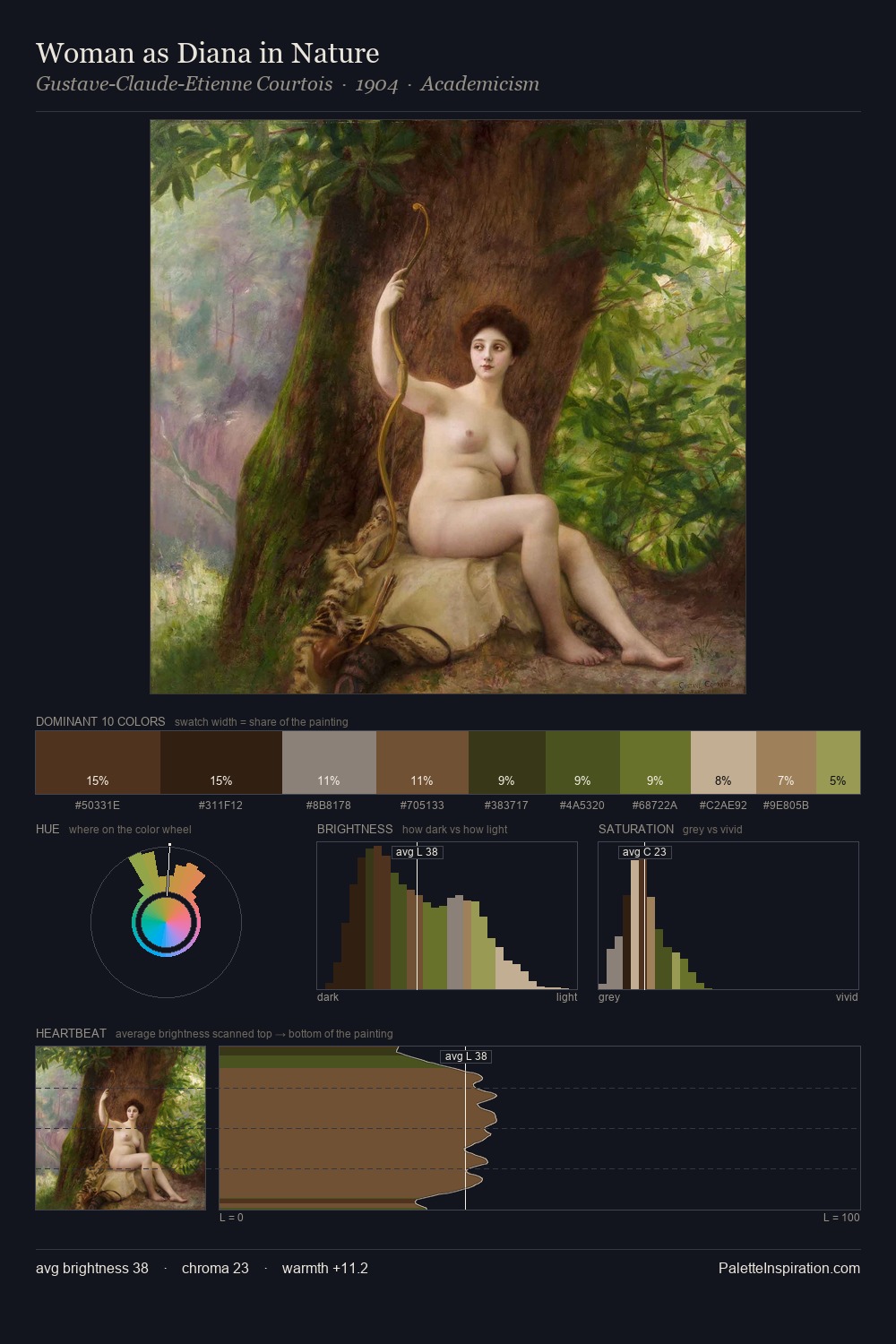This screenshot has width=896, height=1344.
Task: Open the PaletteInspiration.com link
Action: tap(789, 1269)
